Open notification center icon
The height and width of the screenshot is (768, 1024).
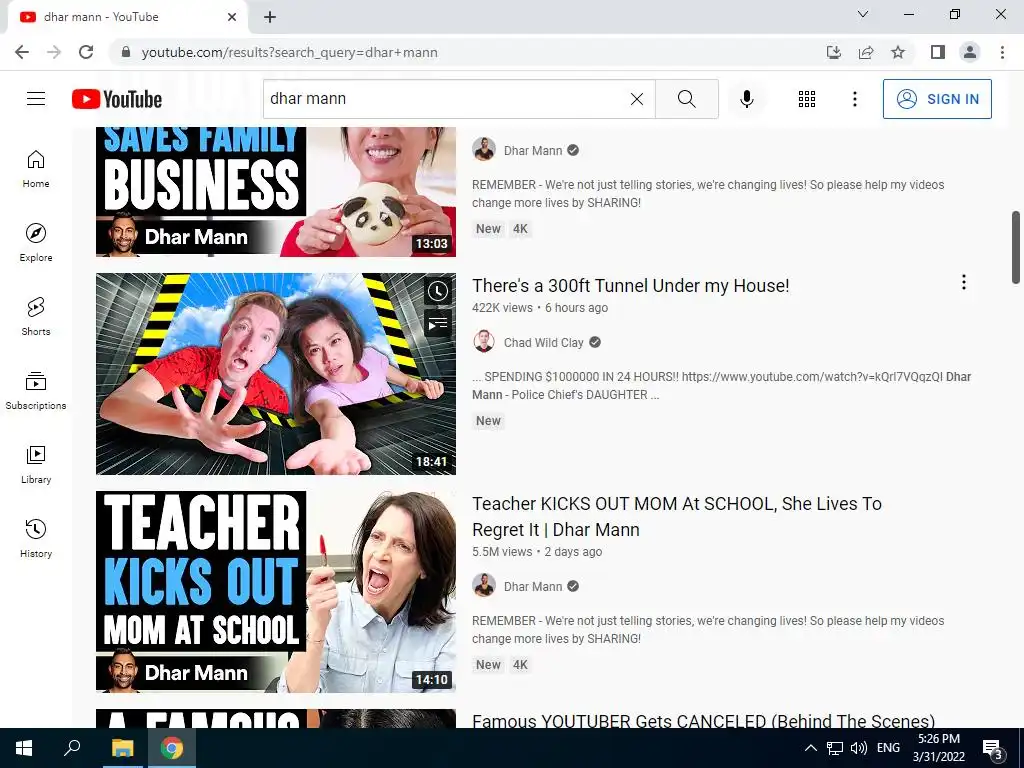993,749
